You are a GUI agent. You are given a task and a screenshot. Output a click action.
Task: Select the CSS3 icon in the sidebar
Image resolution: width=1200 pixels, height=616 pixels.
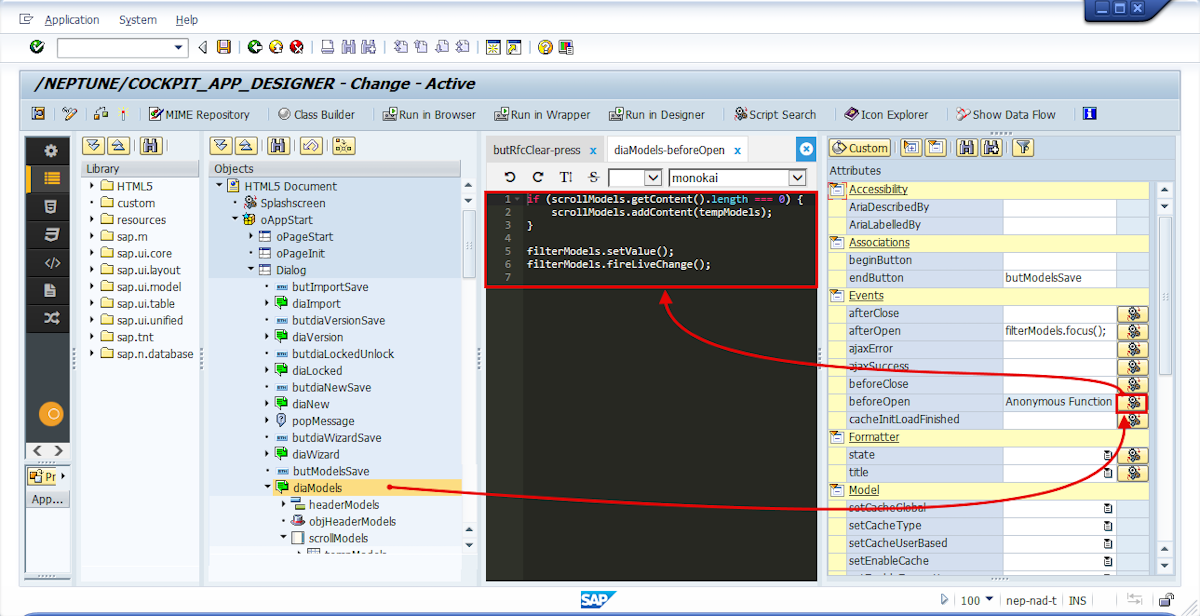pos(51,235)
